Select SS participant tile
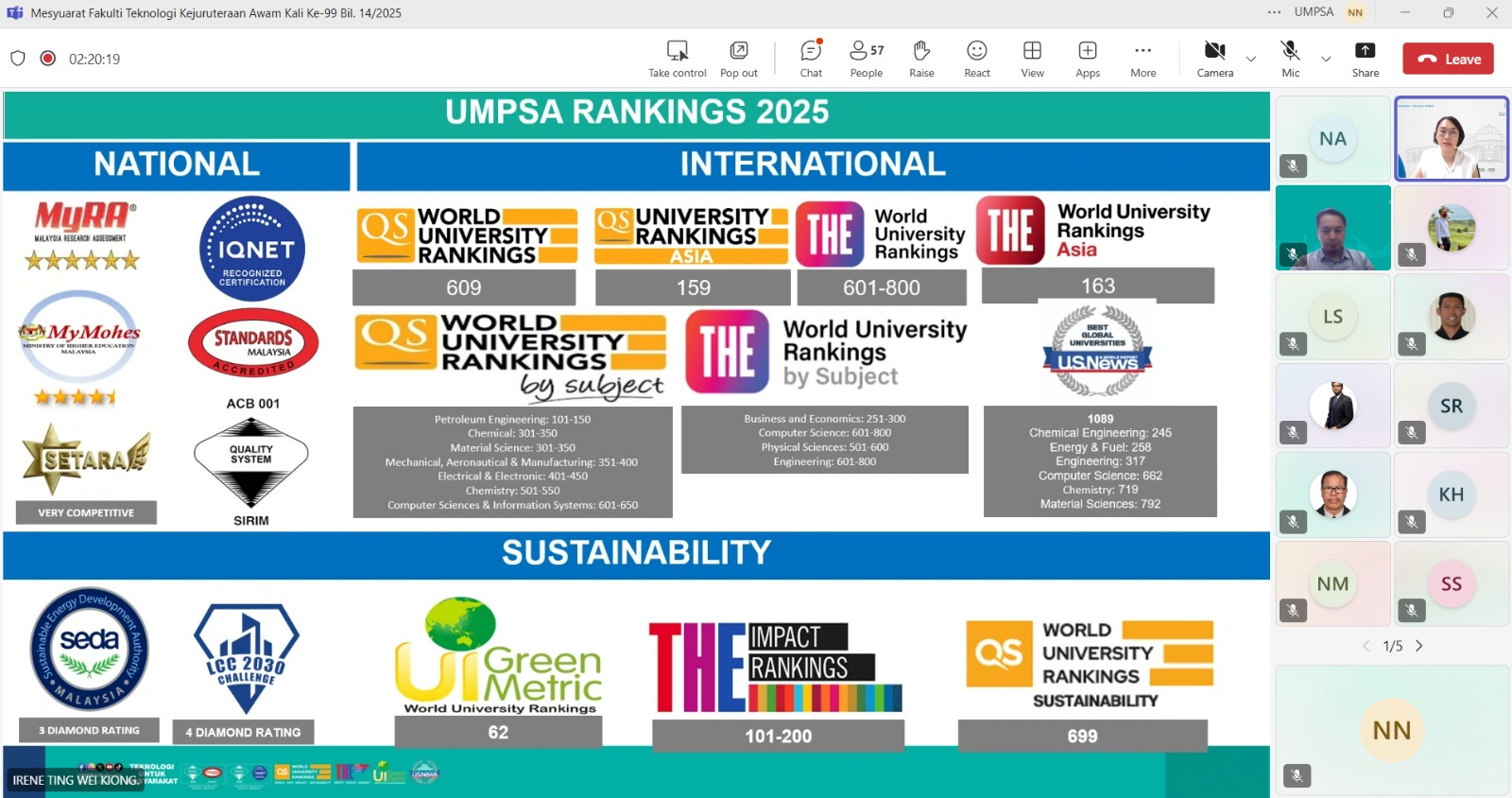Image resolution: width=1512 pixels, height=798 pixels. pos(1451,583)
